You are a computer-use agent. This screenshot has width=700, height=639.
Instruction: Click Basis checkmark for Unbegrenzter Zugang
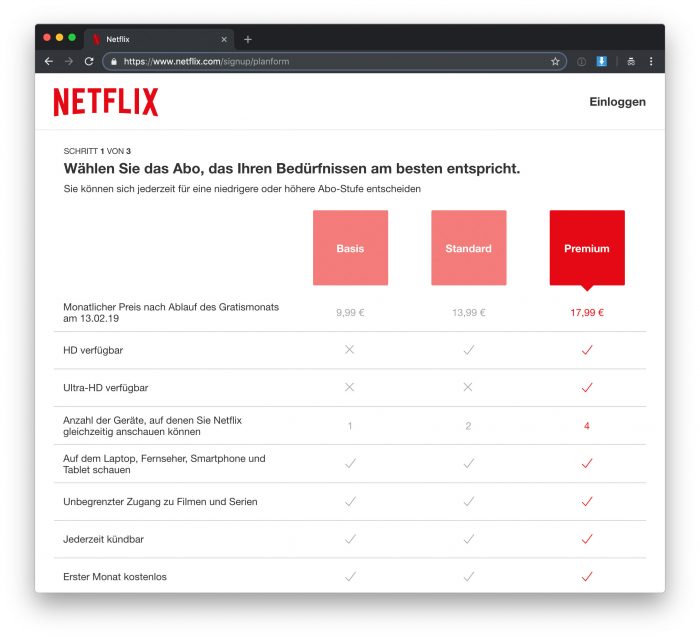click(x=350, y=501)
